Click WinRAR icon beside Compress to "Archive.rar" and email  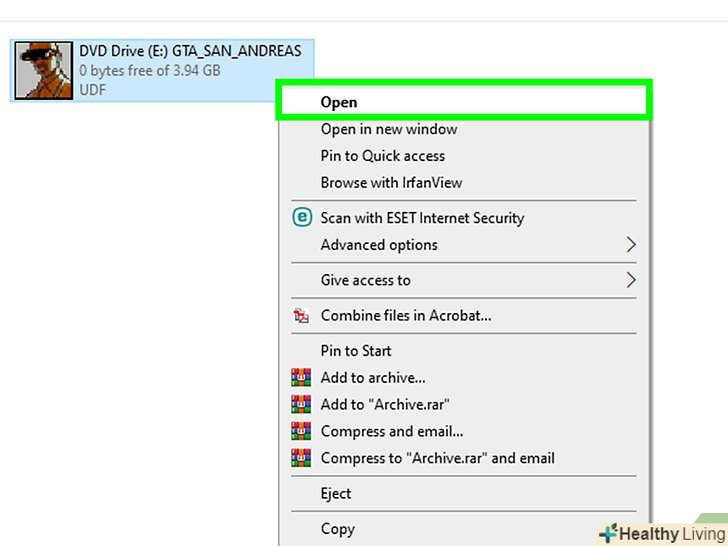301,459
